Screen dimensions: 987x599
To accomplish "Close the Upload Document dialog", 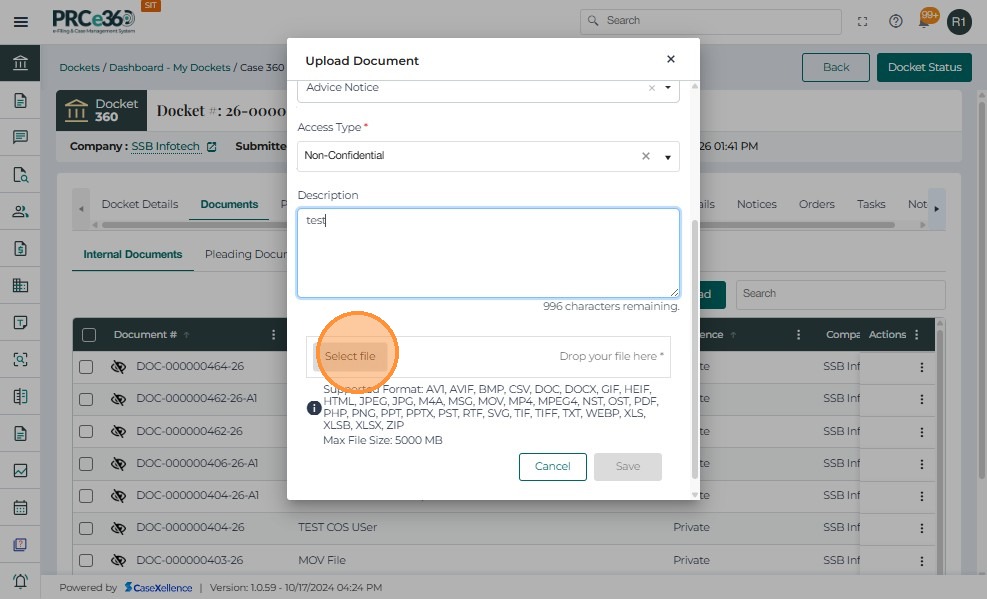I will (671, 59).
